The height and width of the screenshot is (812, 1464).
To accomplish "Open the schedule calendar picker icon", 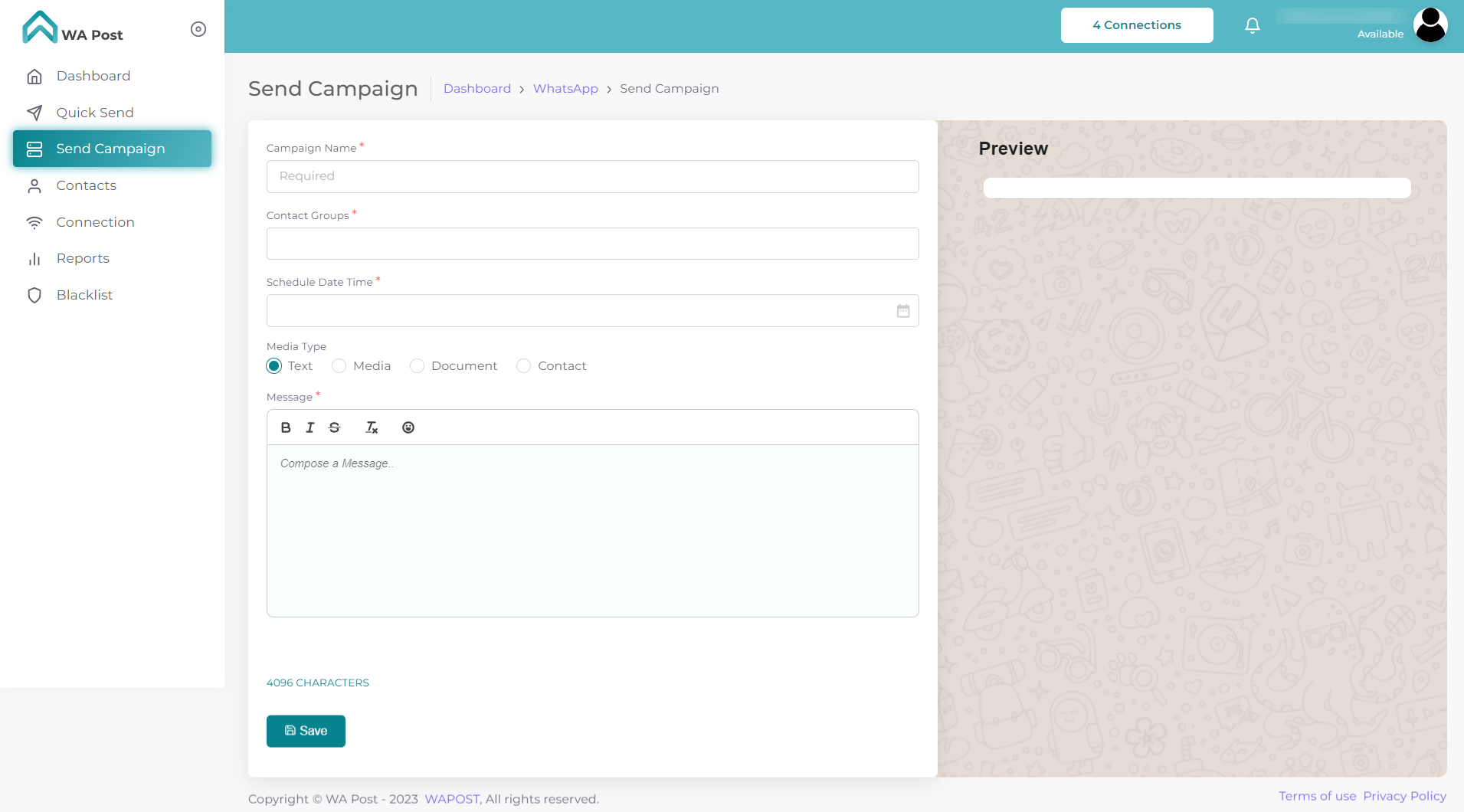I will point(903,311).
